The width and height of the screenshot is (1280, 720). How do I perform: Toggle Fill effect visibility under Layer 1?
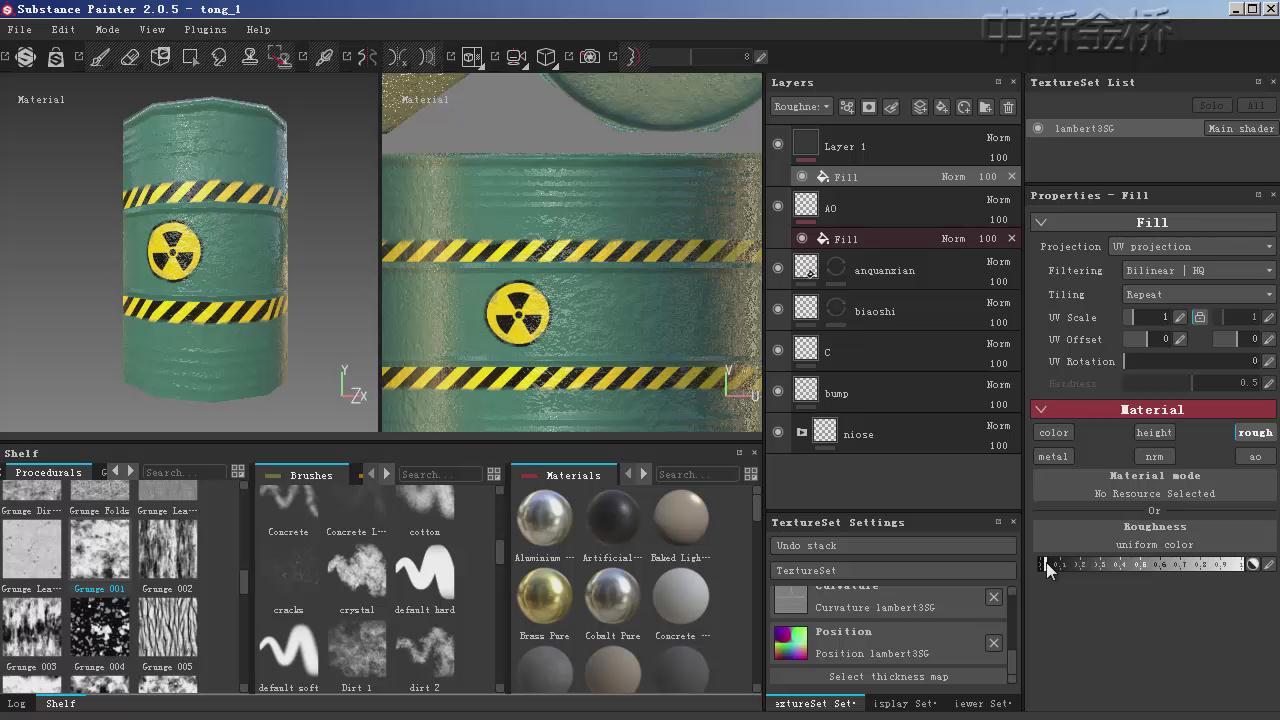click(x=802, y=176)
